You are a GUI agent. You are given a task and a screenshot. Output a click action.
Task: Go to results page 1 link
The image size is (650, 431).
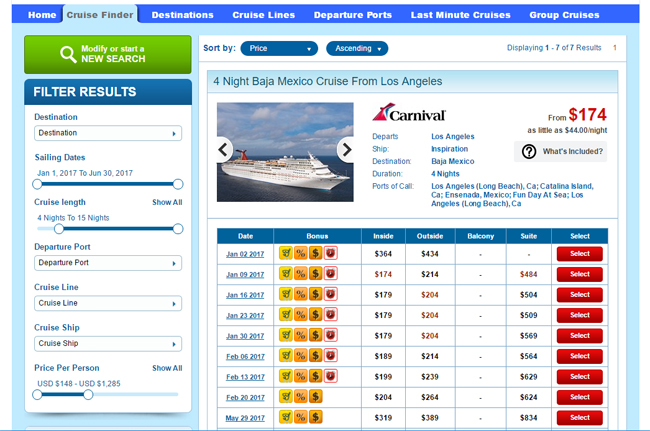coord(615,48)
